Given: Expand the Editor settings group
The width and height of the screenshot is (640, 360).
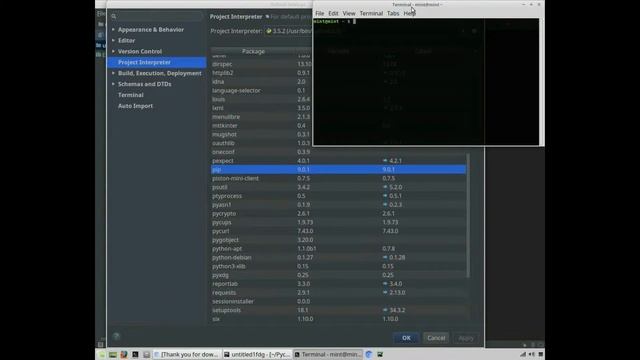Looking at the screenshot, I should pyautogui.click(x=113, y=40).
